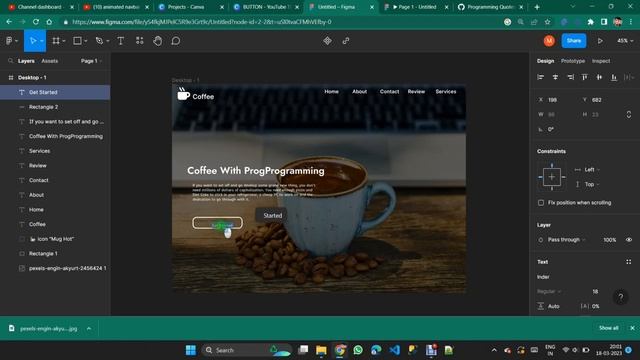This screenshot has width=640, height=360.
Task: Reload the browser page
Action: pos(36,22)
